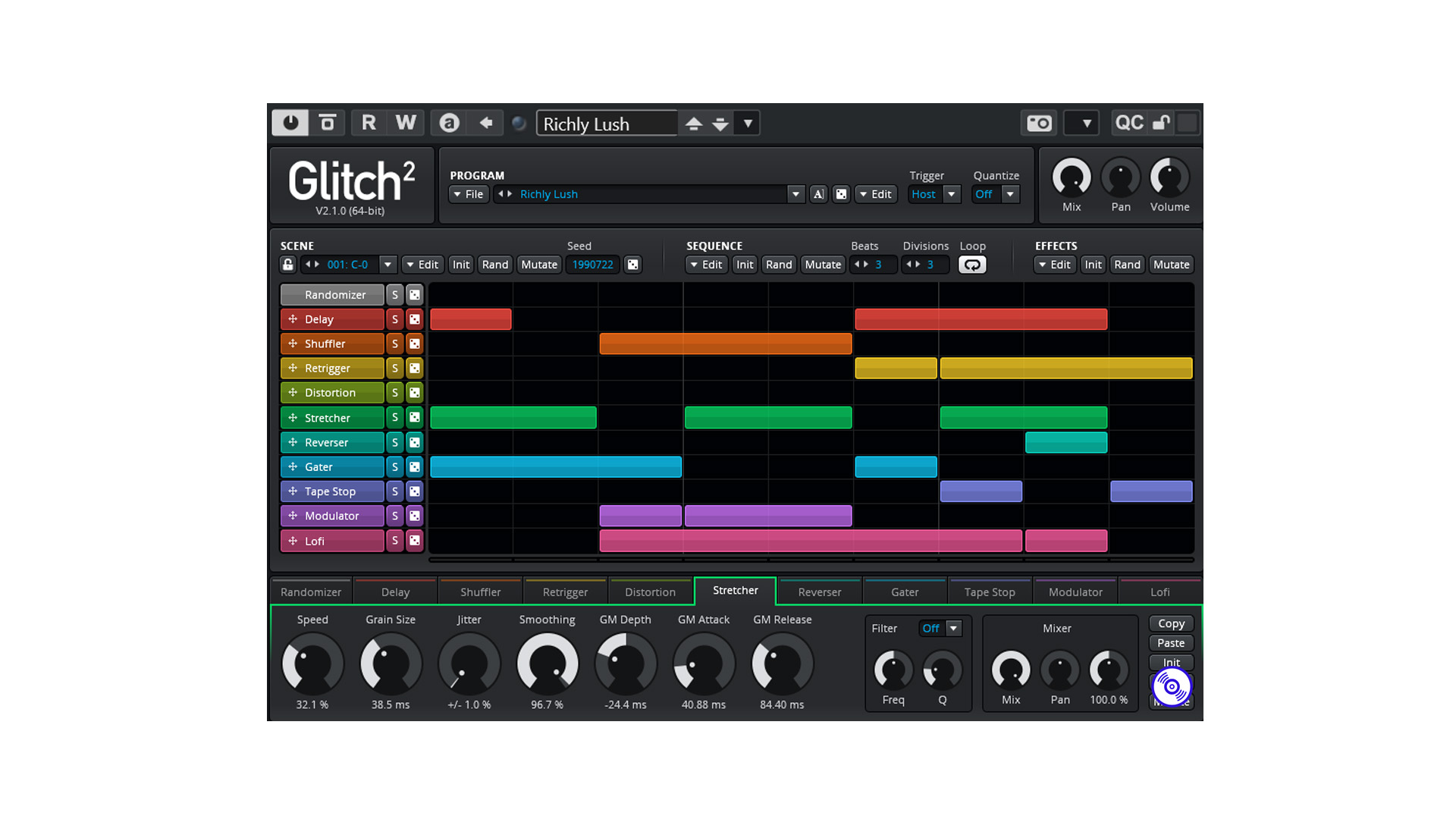Load previous preset with up arrow
The width and height of the screenshot is (1456, 819).
tap(693, 124)
